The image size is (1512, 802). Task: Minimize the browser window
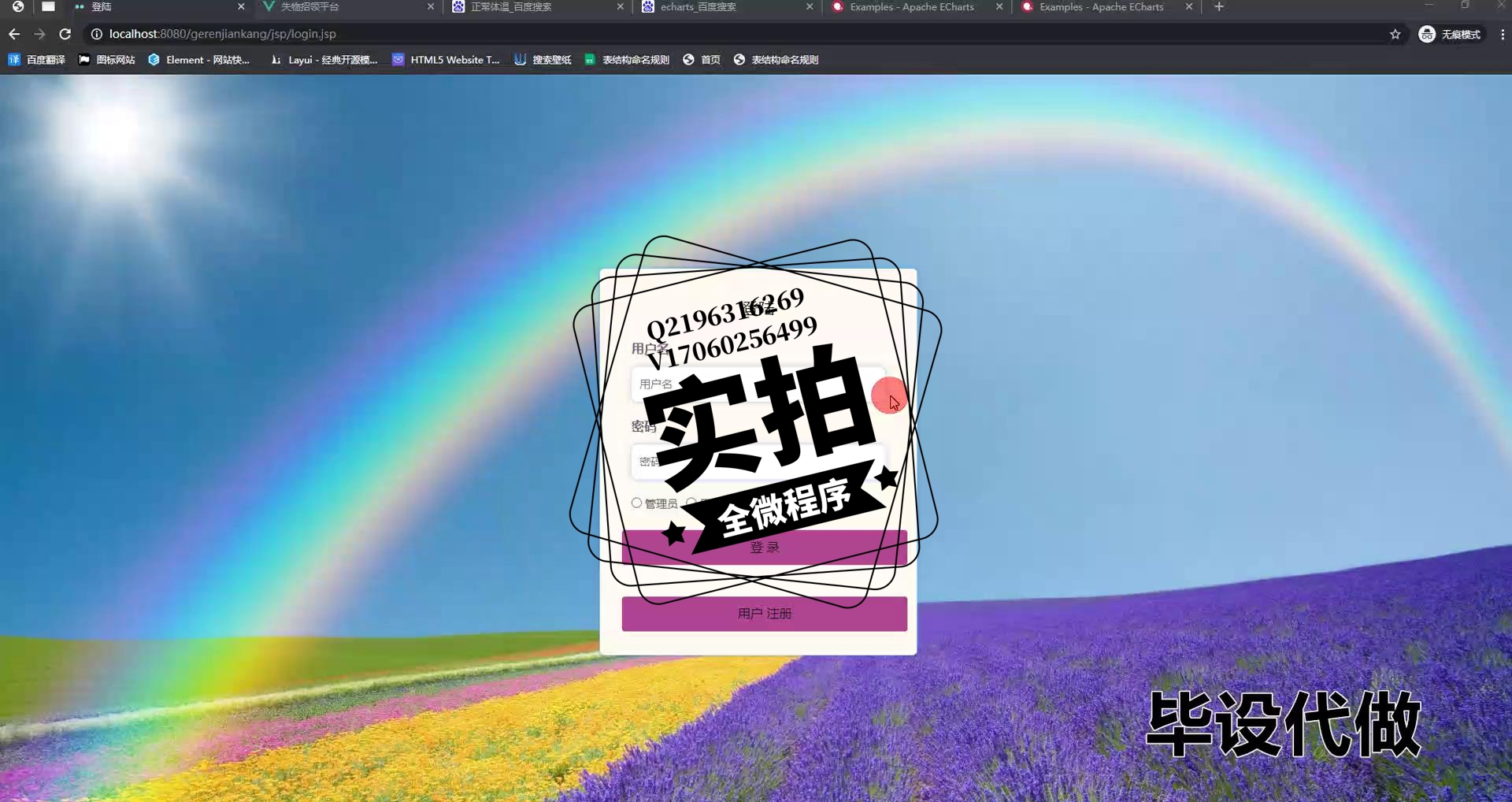(x=1429, y=6)
